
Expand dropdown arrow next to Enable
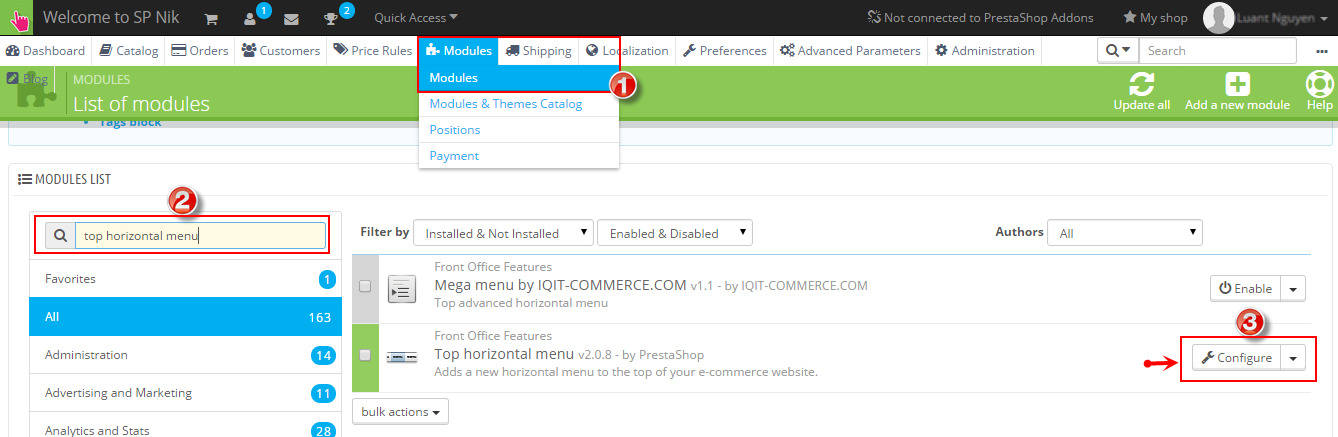click(x=1293, y=288)
